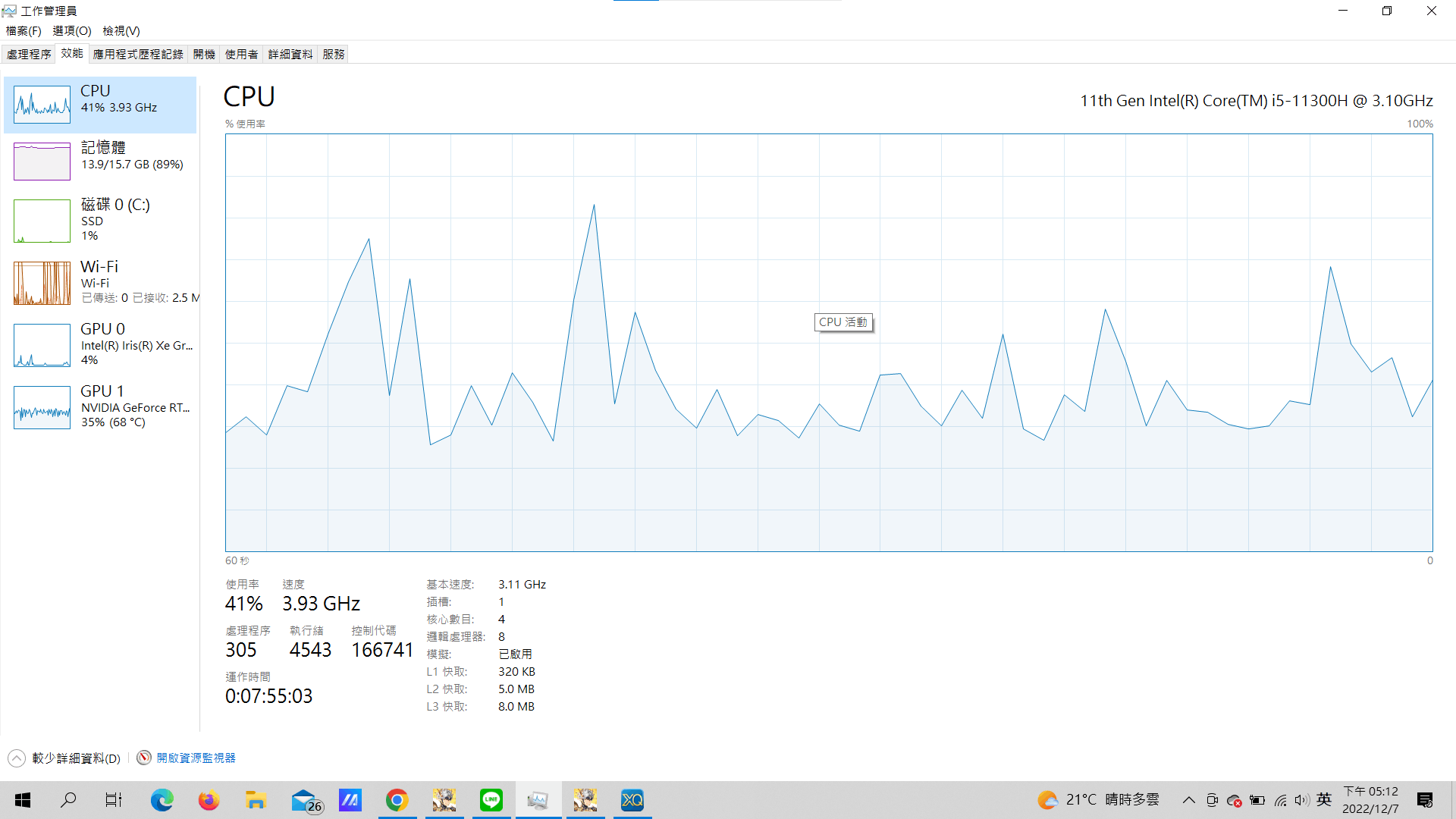This screenshot has height=819, width=1456.
Task: Select the CPU performance graph thumbnail
Action: pyautogui.click(x=42, y=105)
